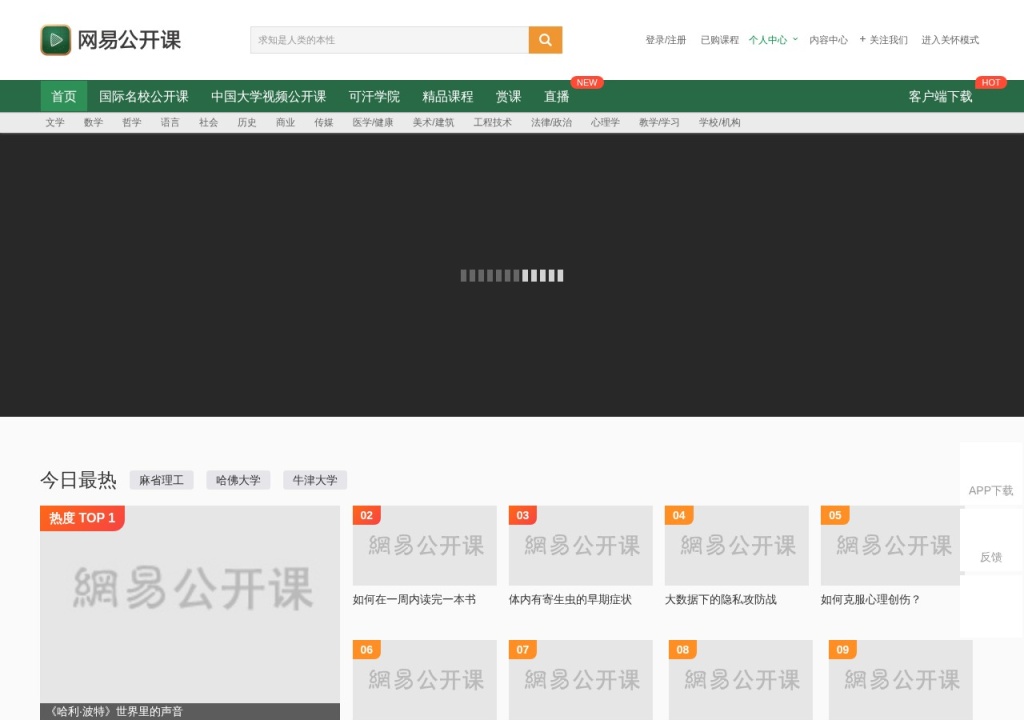Click the 热度 TOP 1 badge
The height and width of the screenshot is (720, 1024).
click(x=82, y=518)
